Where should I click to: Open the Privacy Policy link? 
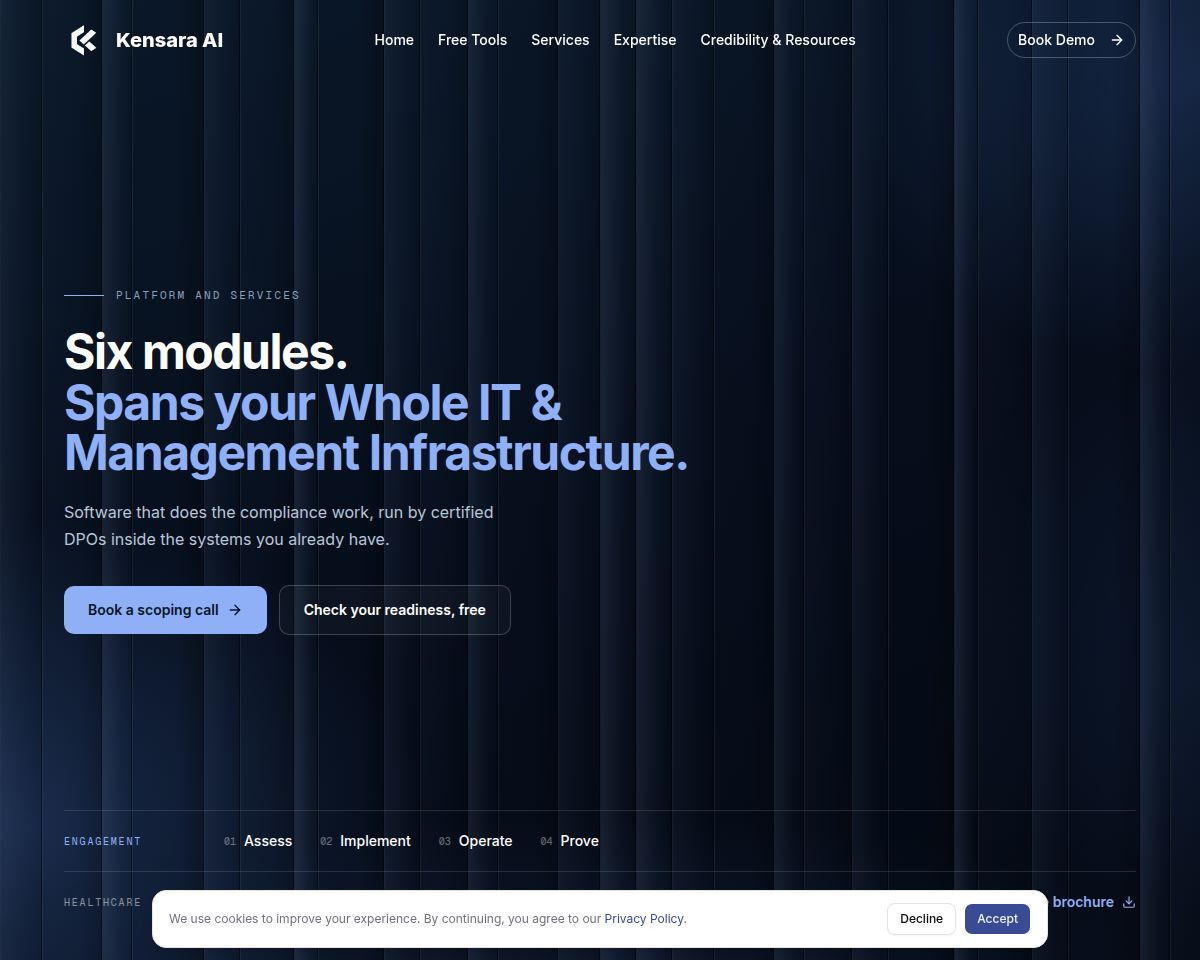[644, 919]
